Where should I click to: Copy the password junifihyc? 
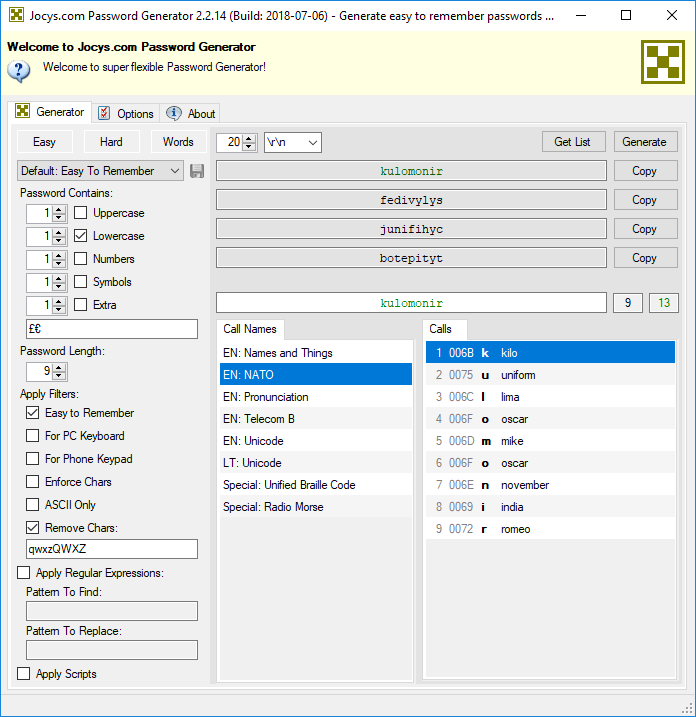(645, 229)
